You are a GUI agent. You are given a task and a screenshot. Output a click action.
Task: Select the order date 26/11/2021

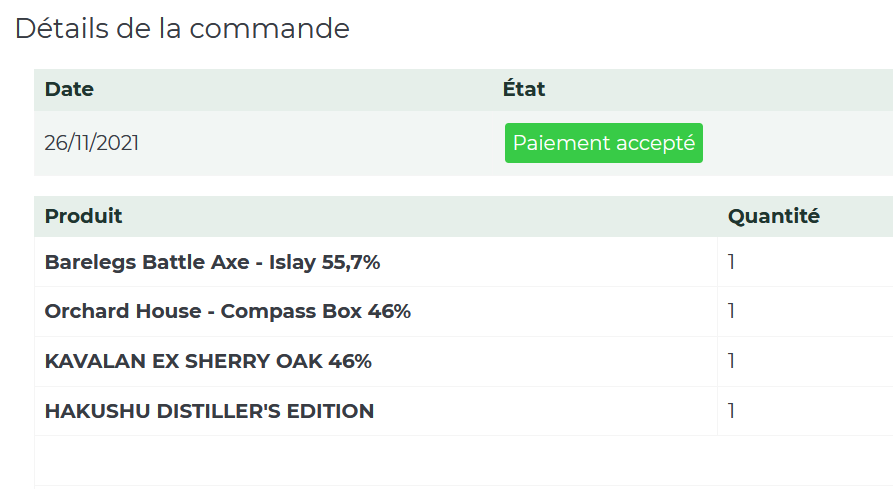coord(92,143)
